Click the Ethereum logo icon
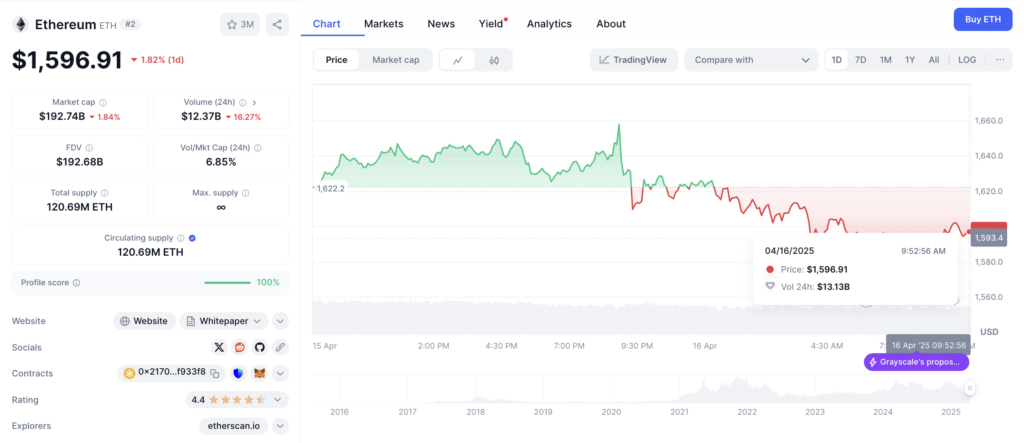 (x=21, y=25)
